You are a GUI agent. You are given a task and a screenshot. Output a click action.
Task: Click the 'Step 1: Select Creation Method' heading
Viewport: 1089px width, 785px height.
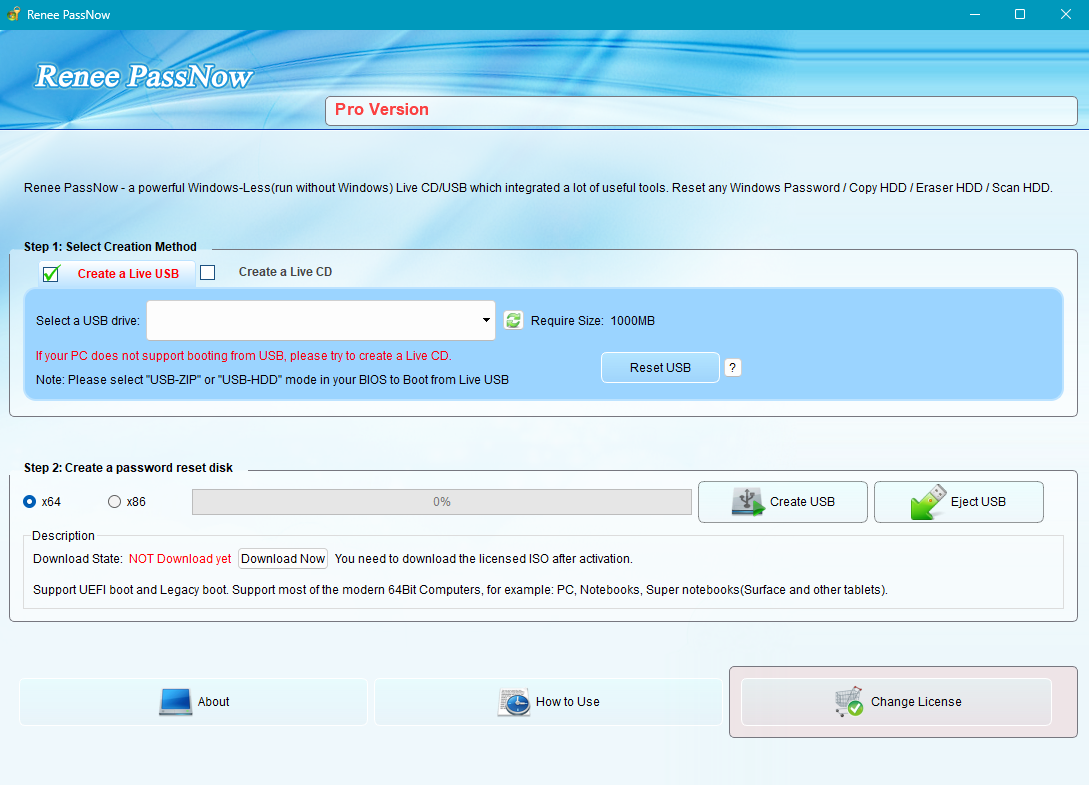coord(110,247)
